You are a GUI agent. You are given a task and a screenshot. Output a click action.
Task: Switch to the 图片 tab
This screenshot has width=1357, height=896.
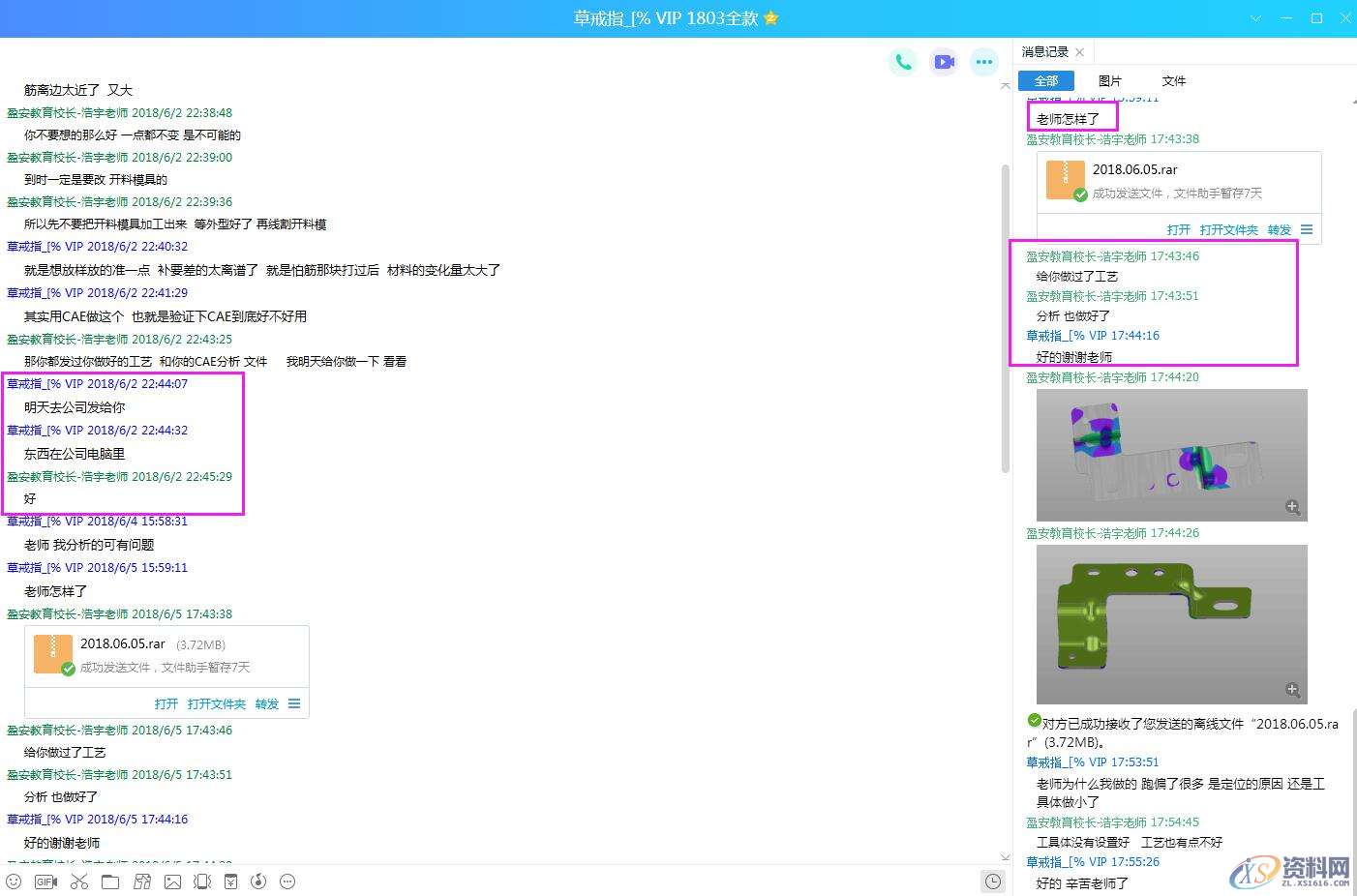click(x=1110, y=80)
